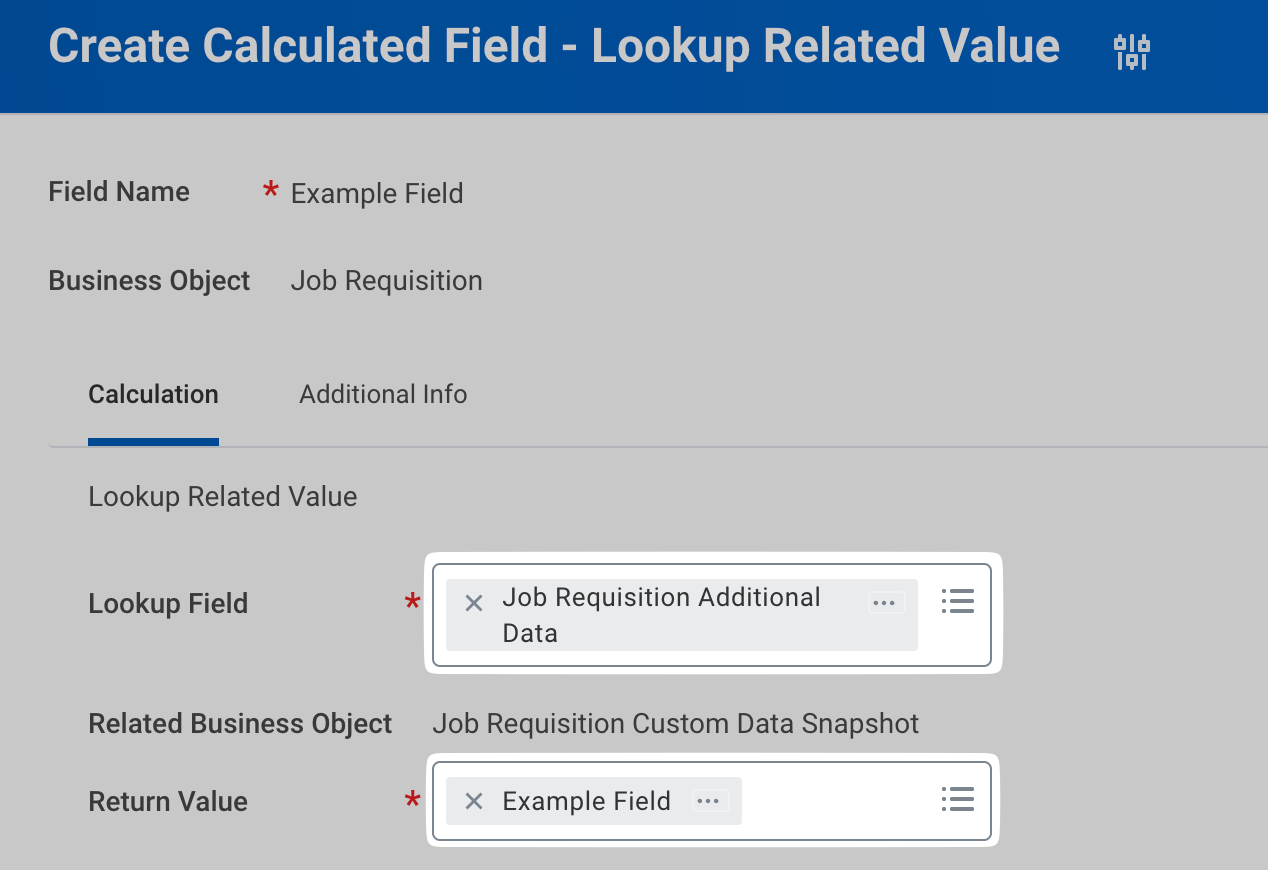Open related actions ellipsis in Return Value chip
1268x870 pixels.
[x=708, y=801]
